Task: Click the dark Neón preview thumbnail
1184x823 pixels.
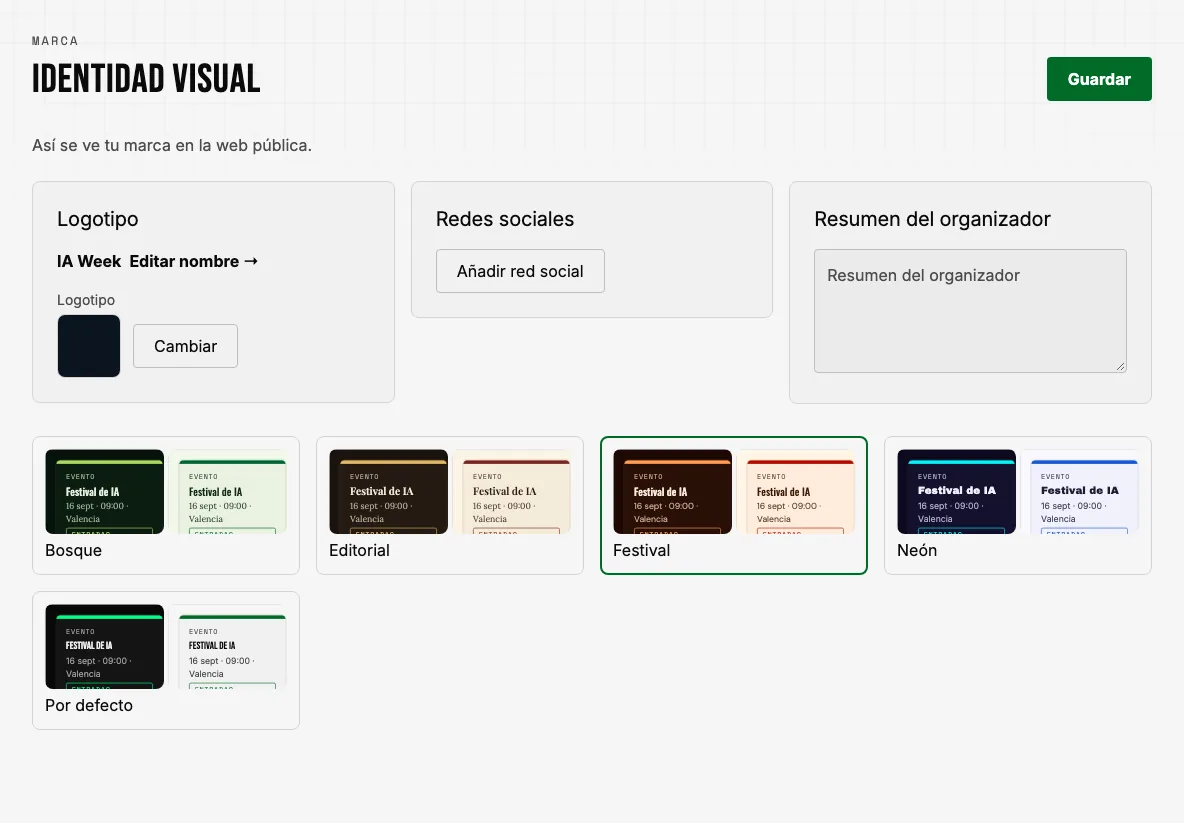Action: [956, 492]
